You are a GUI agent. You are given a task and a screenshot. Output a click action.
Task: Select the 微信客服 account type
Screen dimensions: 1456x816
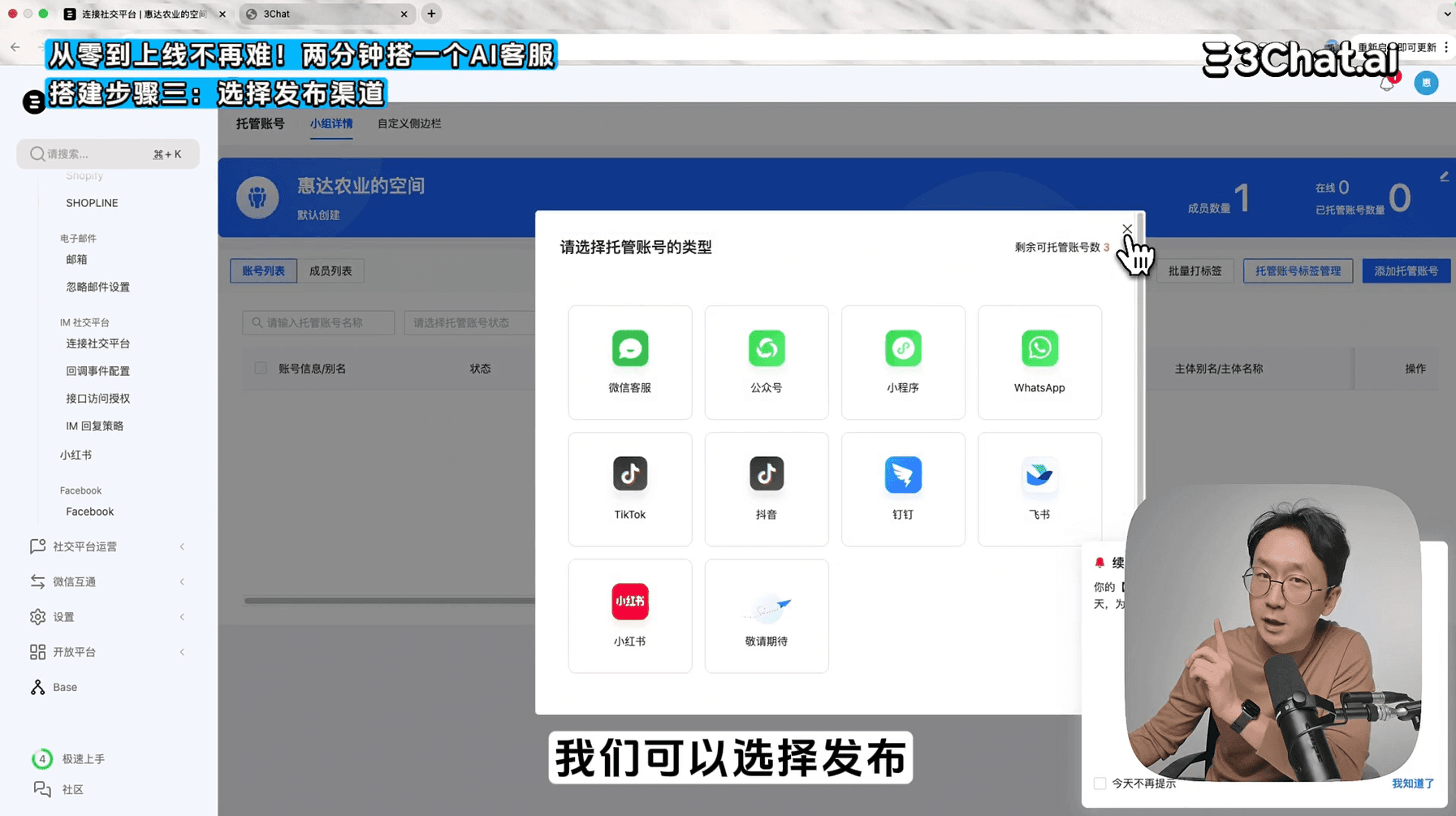[x=630, y=362]
